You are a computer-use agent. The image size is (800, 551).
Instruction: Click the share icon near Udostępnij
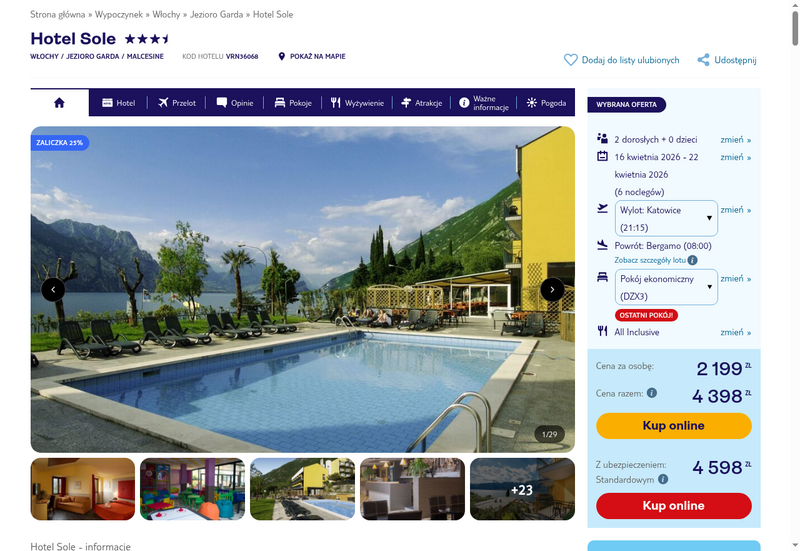(x=703, y=60)
